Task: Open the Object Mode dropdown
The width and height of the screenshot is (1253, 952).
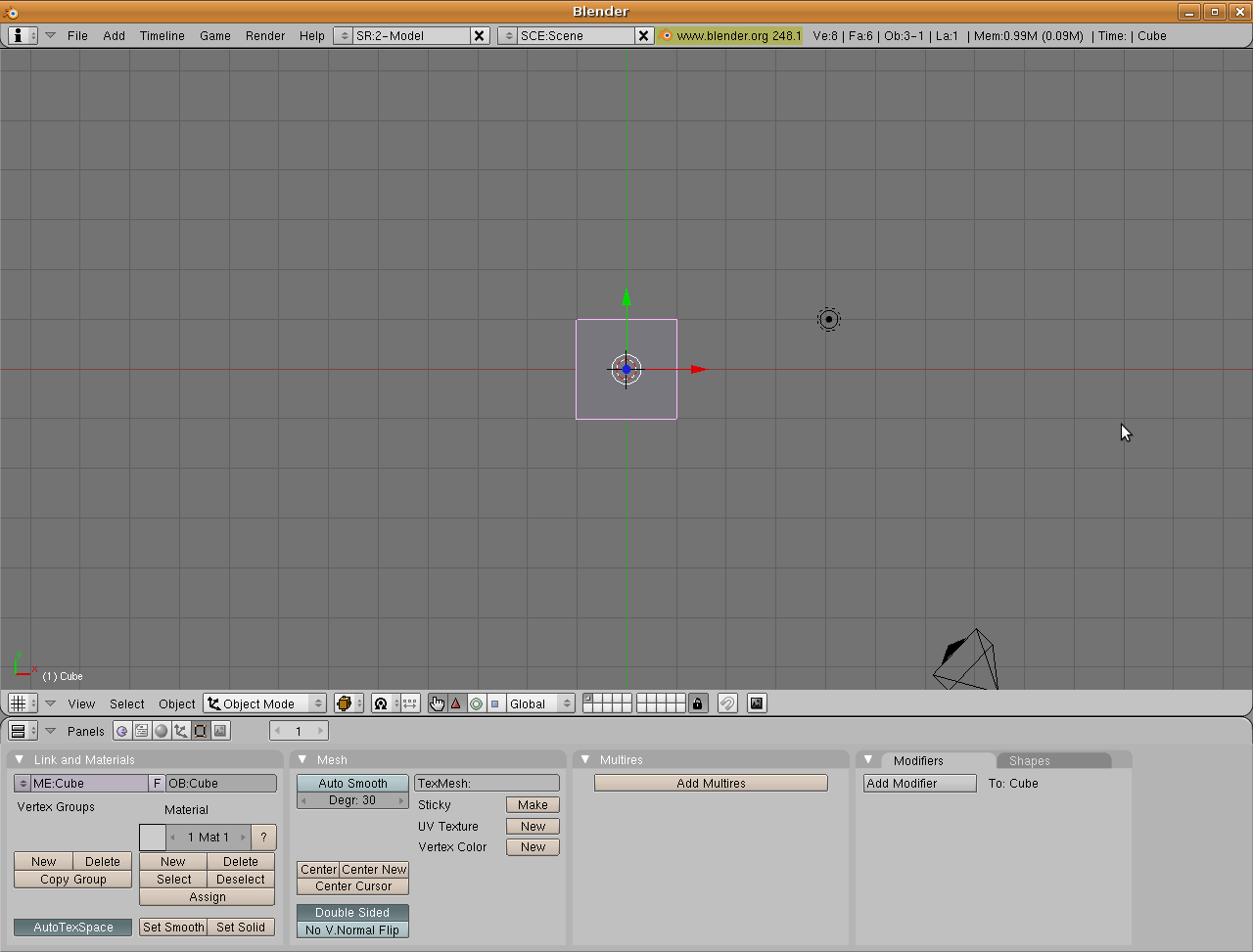Action: click(264, 703)
